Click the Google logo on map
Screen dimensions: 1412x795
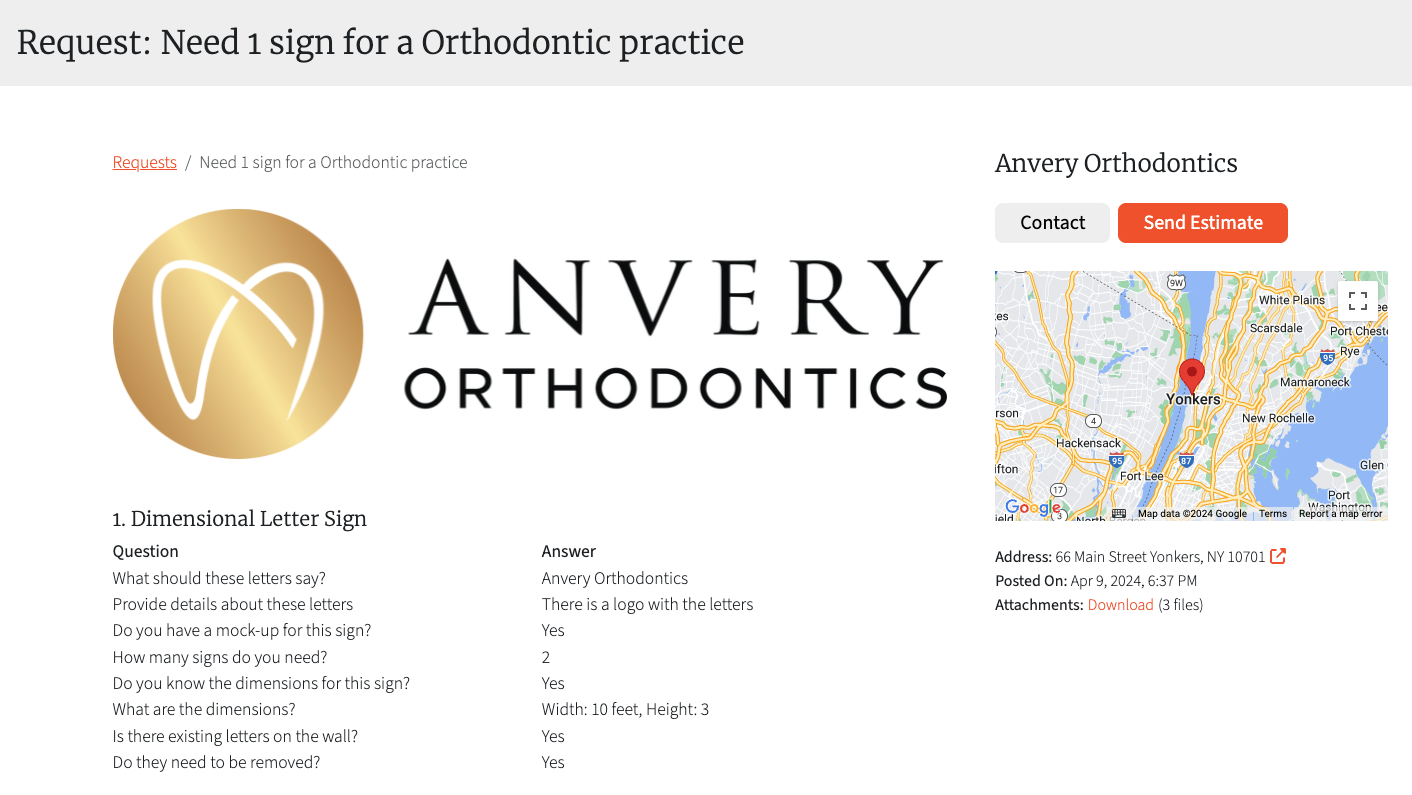[x=1032, y=508]
